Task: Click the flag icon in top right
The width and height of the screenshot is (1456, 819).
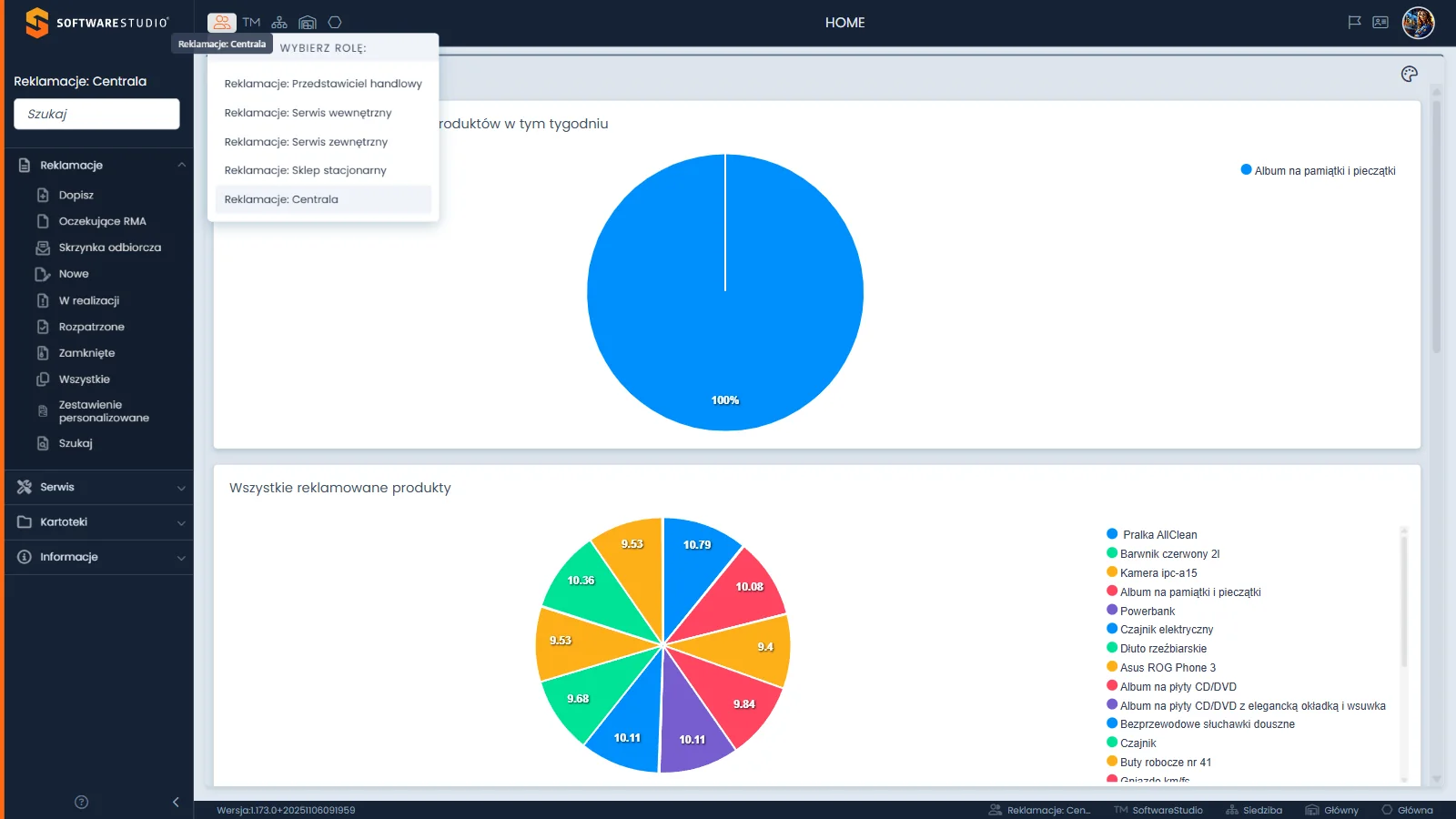Action: (1354, 23)
